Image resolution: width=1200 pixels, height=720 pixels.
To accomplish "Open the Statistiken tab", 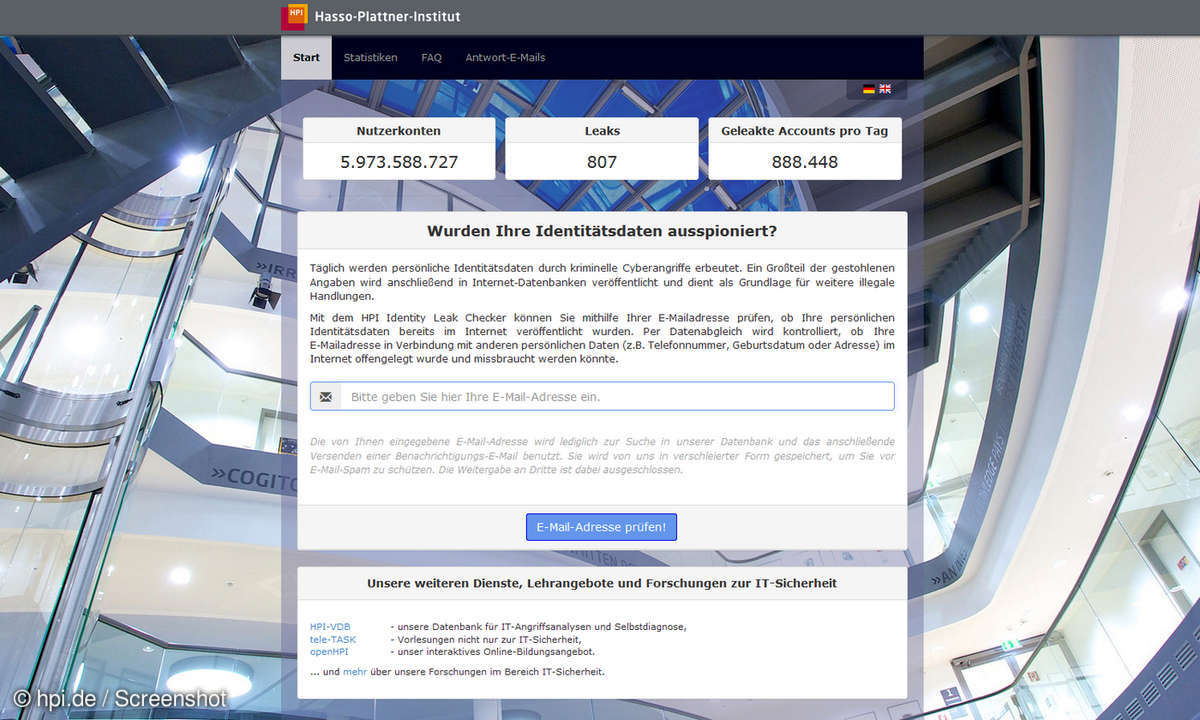I will [370, 58].
